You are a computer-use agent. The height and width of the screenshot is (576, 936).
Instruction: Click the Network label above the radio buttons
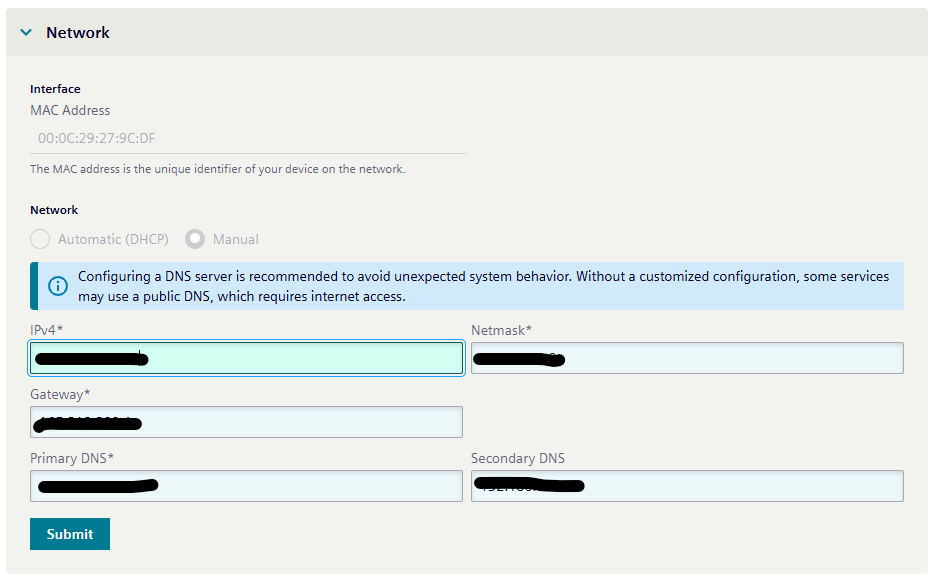(x=53, y=210)
